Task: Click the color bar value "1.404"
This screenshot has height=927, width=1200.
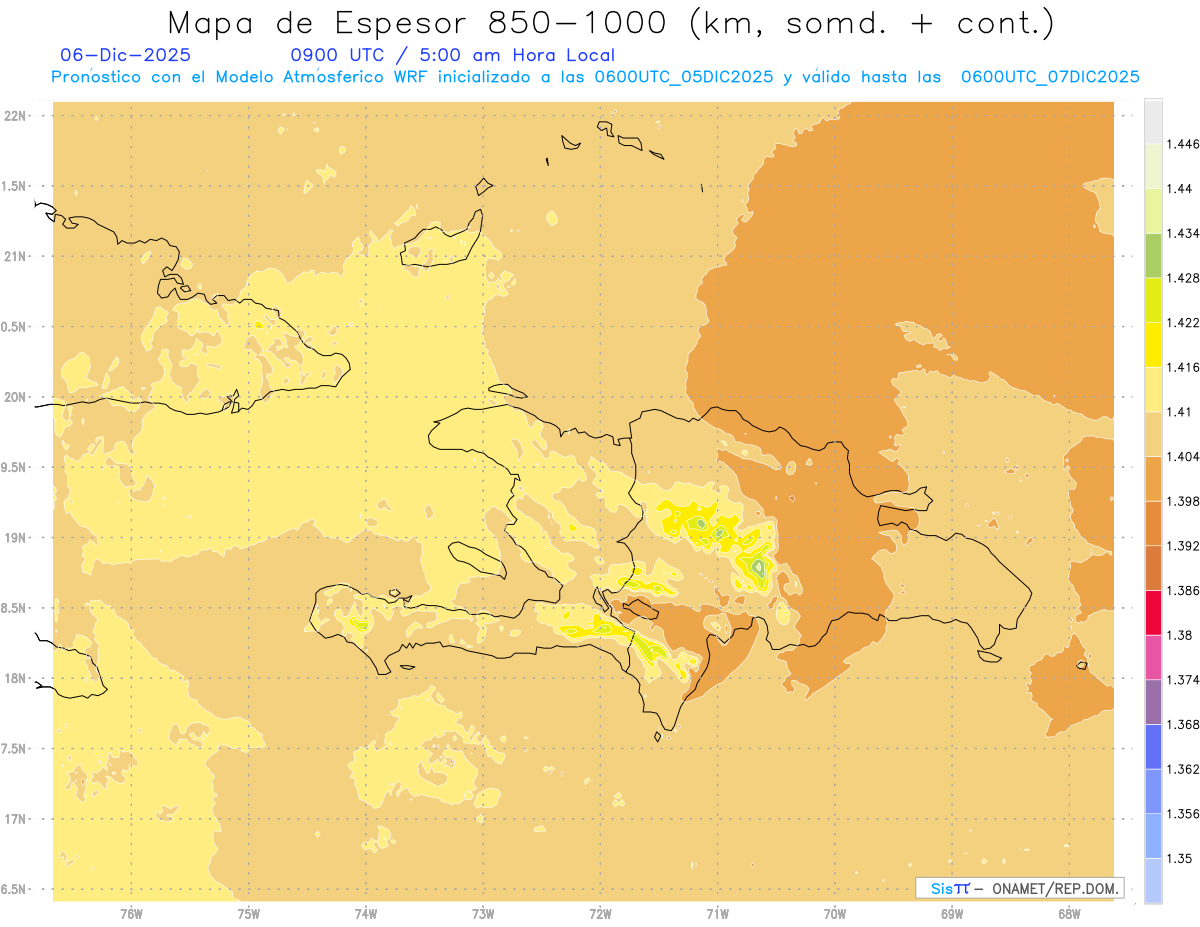Action: pos(1183,456)
